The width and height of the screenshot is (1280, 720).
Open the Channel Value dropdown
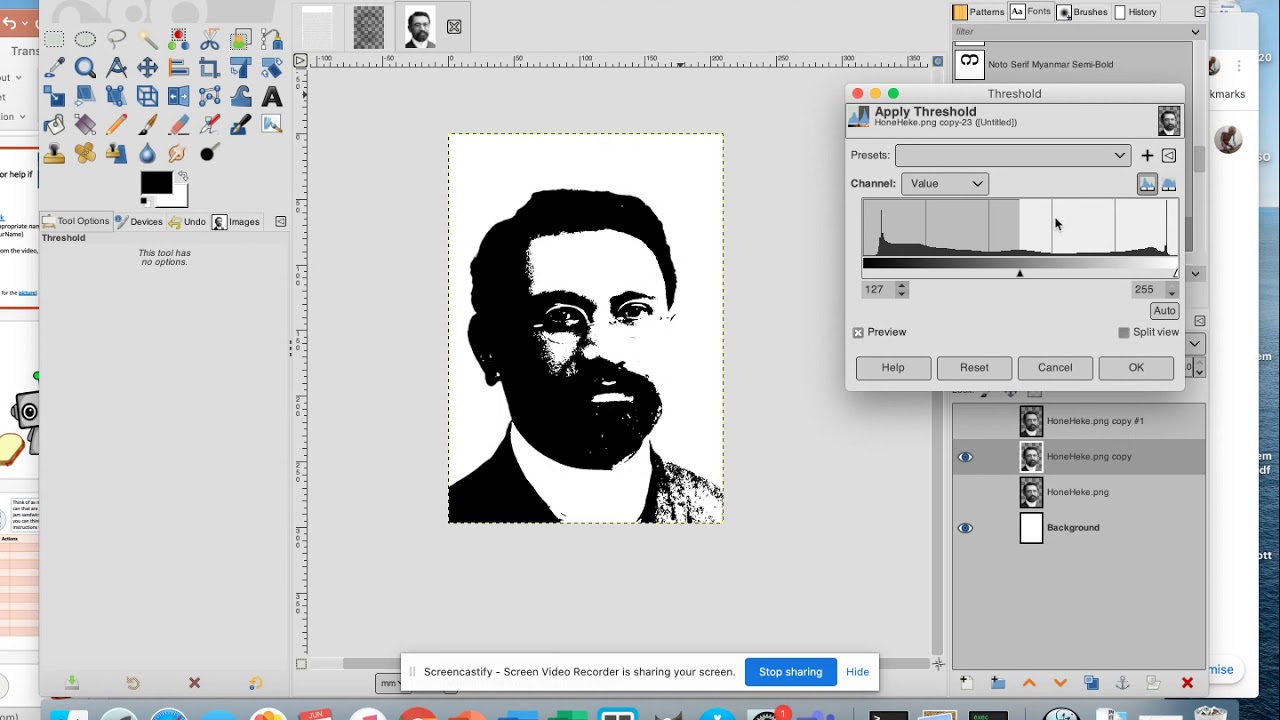946,184
